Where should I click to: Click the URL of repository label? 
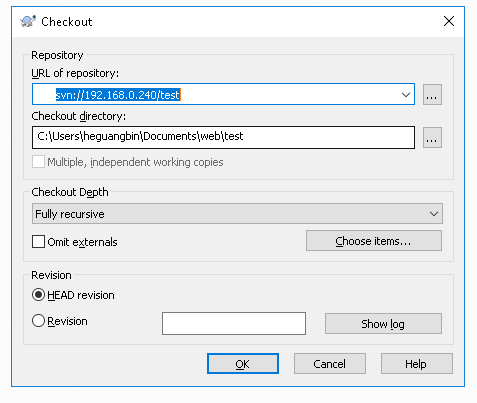coord(75,73)
